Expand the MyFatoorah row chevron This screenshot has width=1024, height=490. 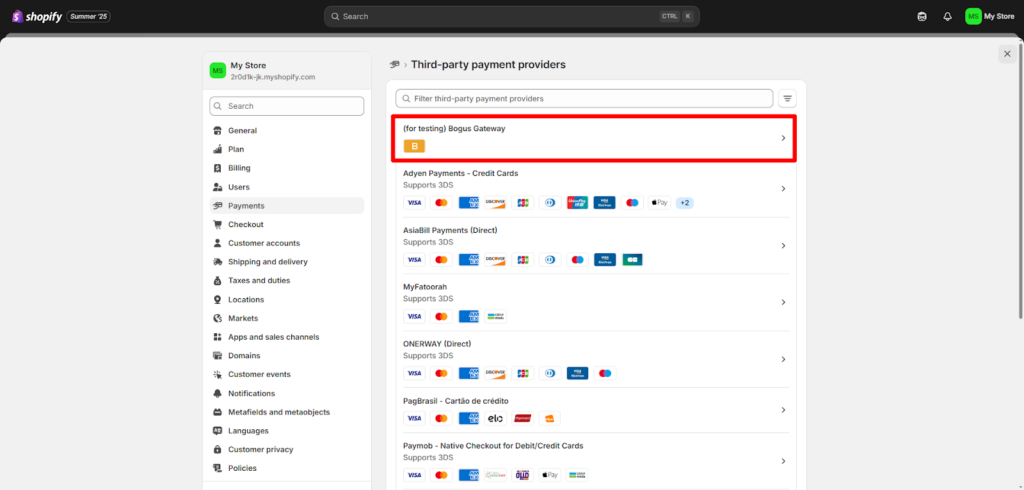point(783,302)
